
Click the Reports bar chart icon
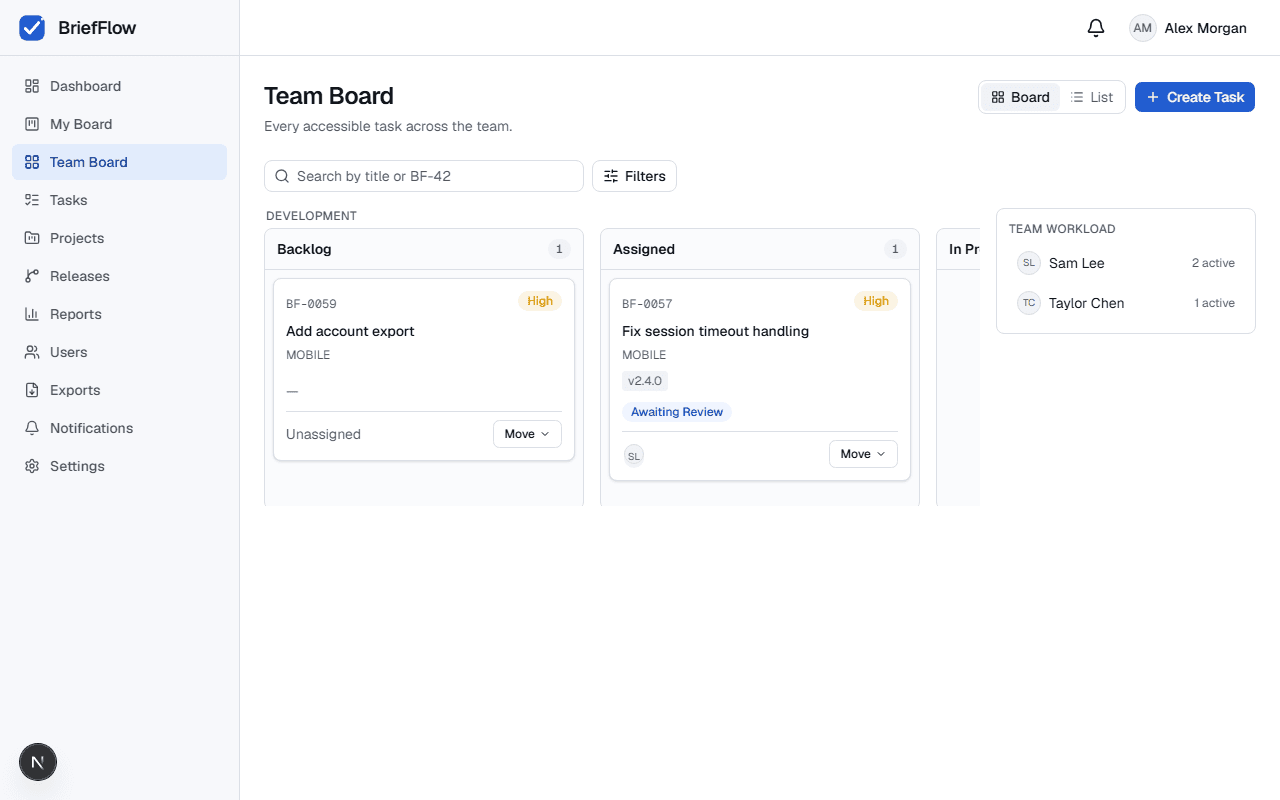coord(32,314)
